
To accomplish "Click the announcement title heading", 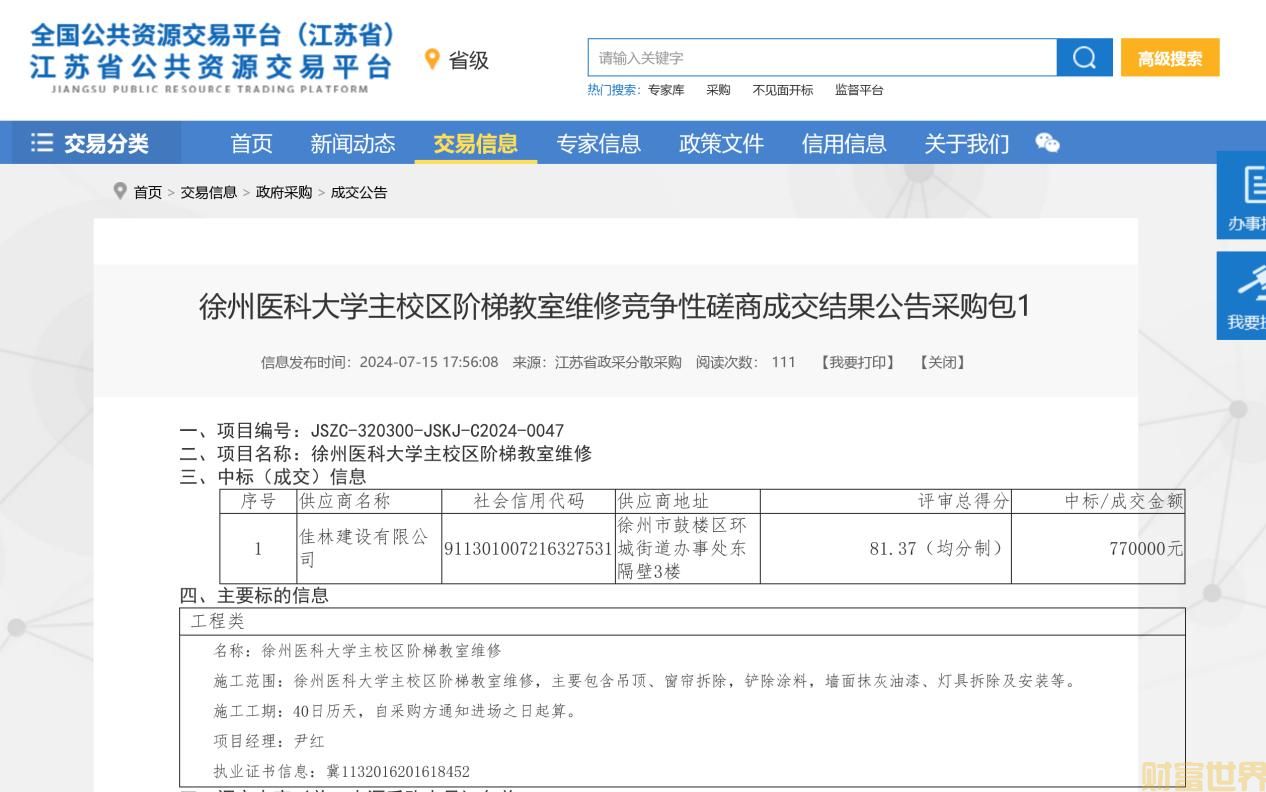I will [x=615, y=306].
